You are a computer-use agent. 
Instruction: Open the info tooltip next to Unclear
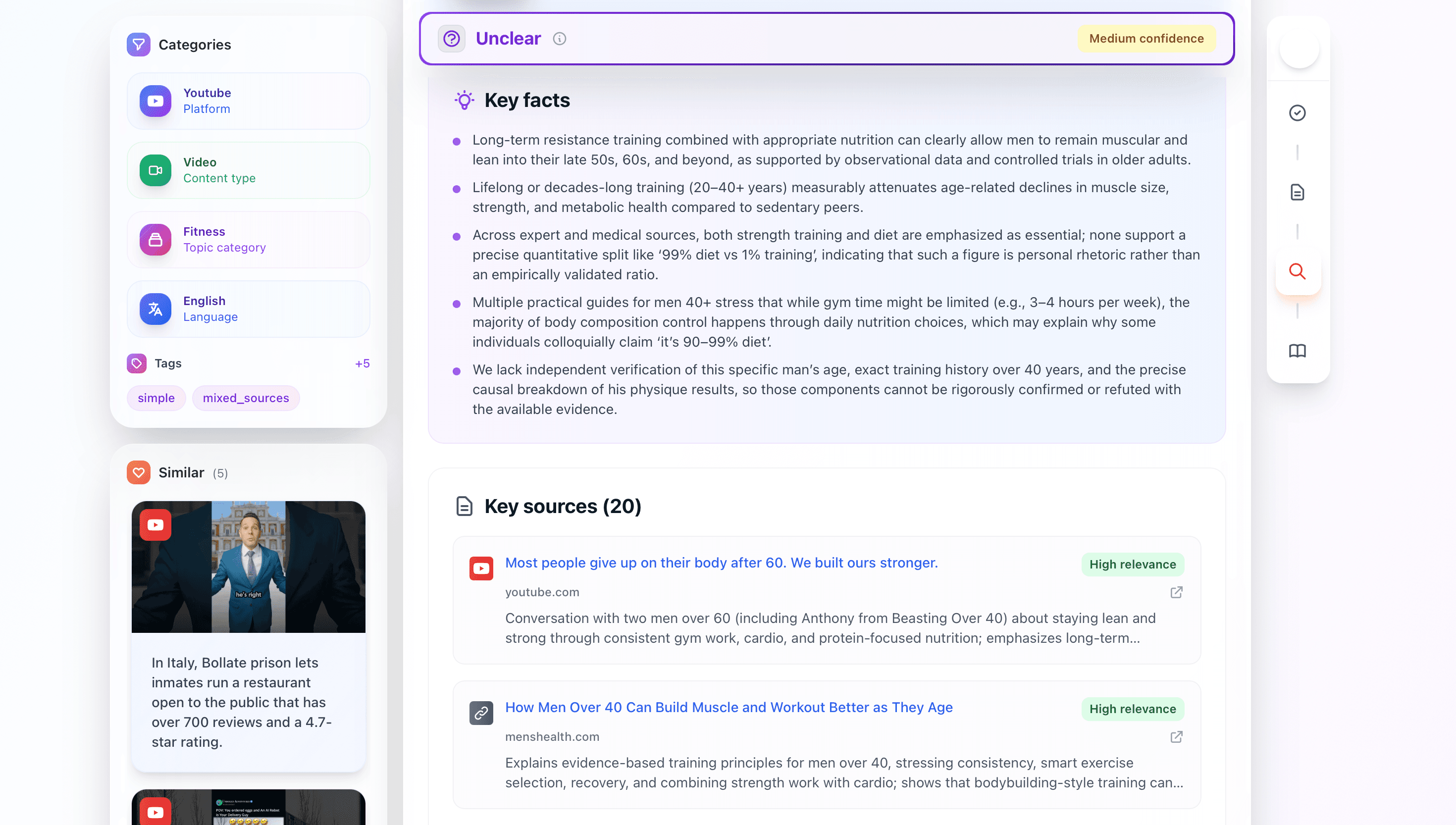tap(560, 39)
